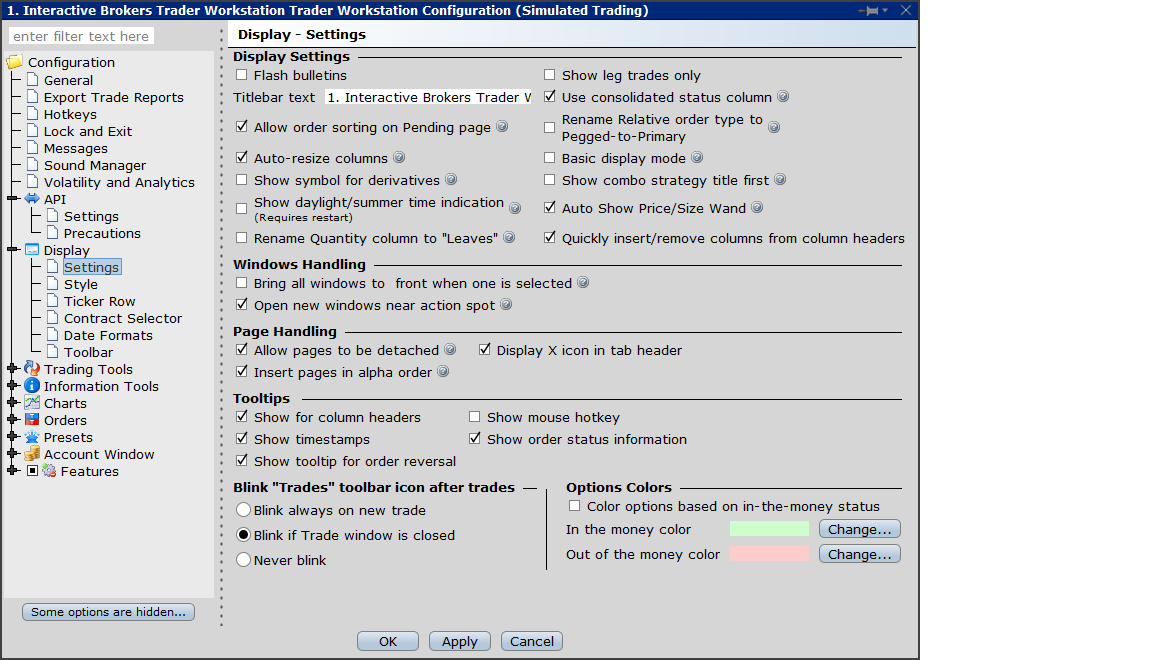
Task: Click Some options are hidden button
Action: point(108,611)
